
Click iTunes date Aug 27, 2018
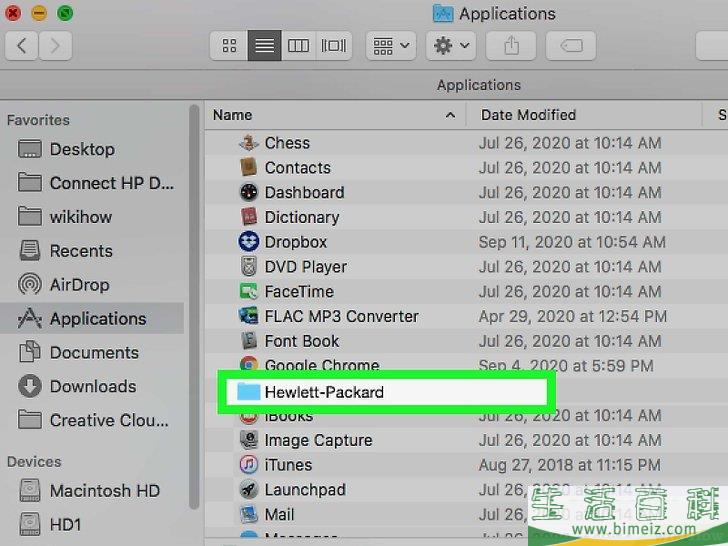570,465
